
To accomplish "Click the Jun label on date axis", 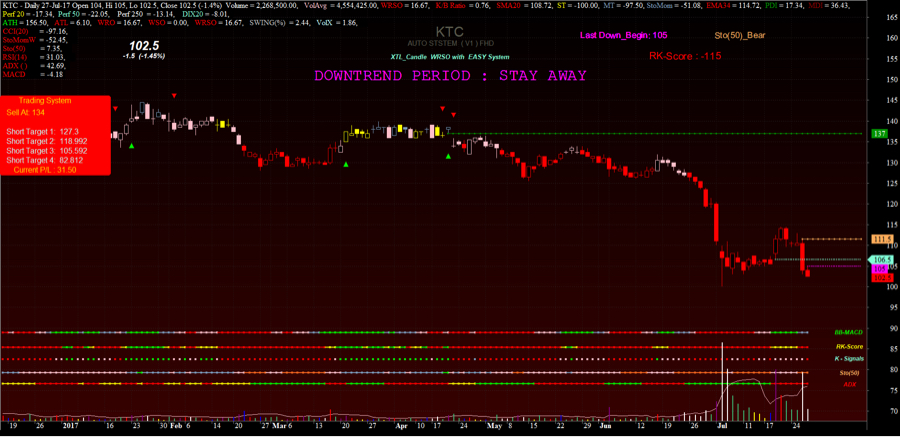I will (604, 426).
